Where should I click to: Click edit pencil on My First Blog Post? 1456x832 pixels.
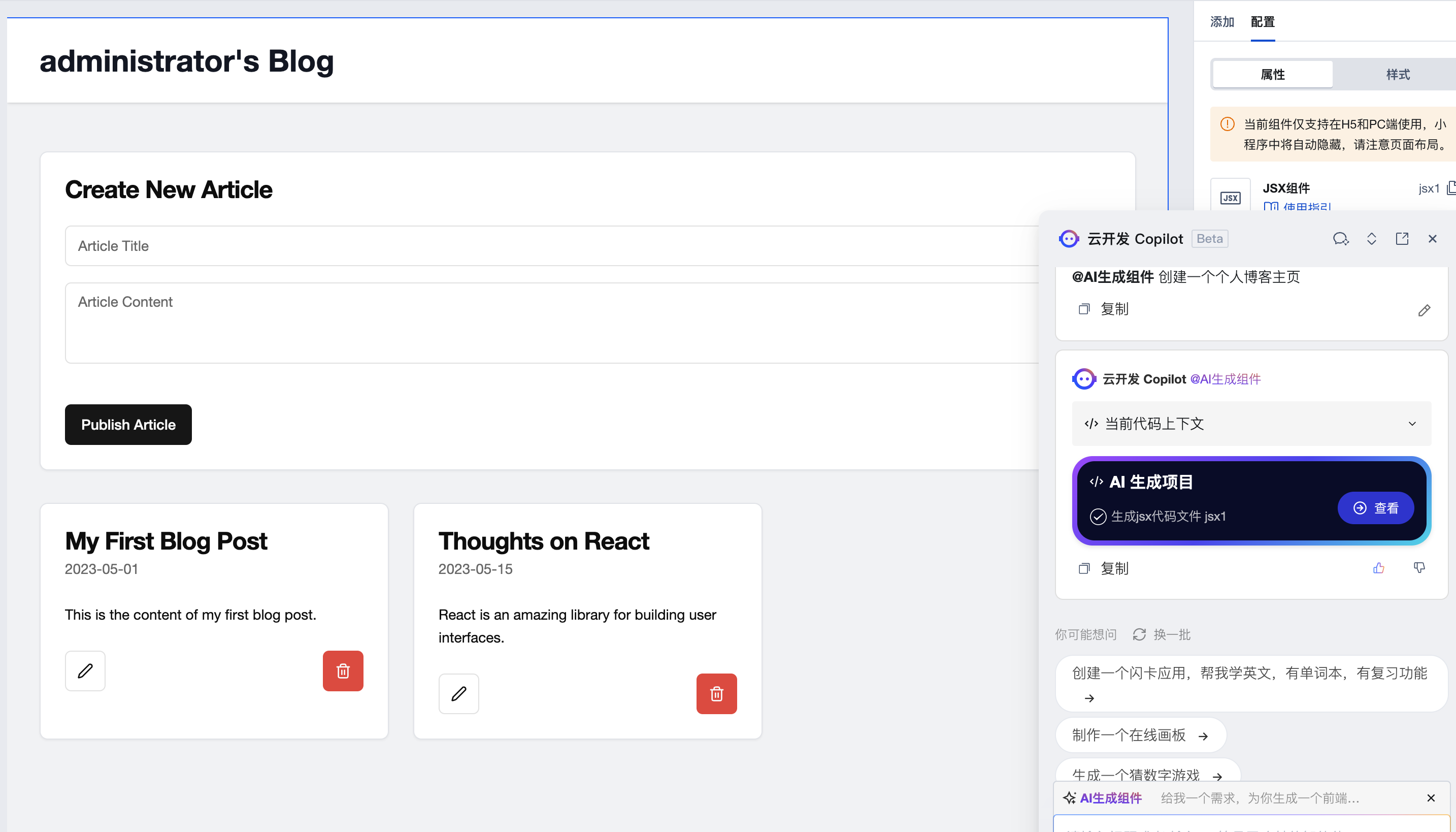(85, 670)
